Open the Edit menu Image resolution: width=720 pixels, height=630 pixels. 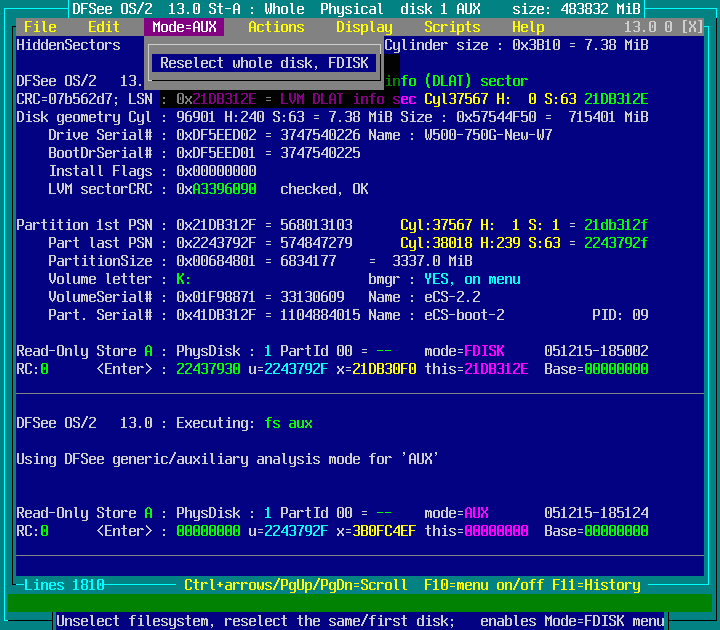[104, 27]
